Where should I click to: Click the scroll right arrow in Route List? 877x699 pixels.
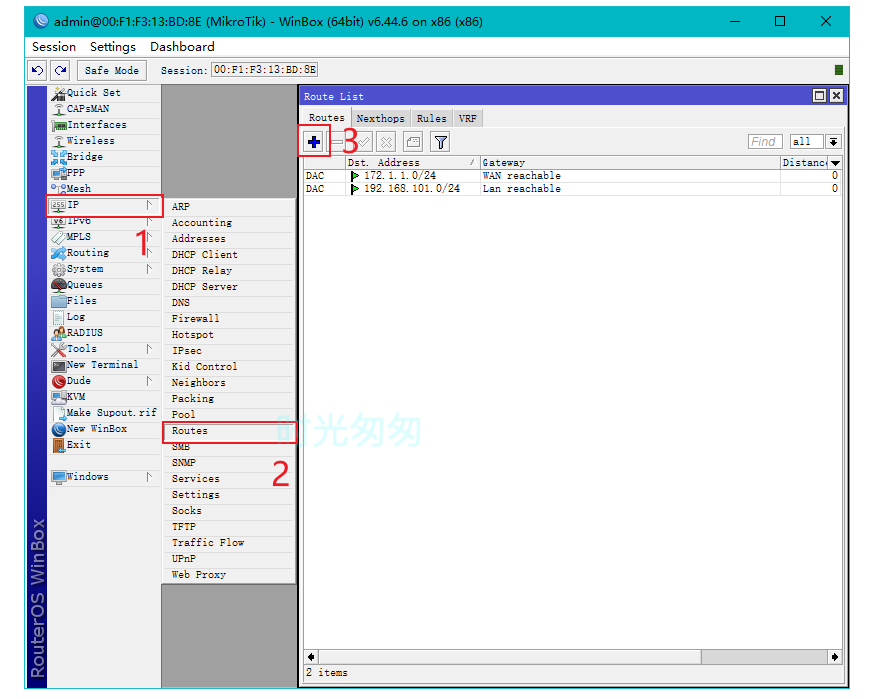pyautogui.click(x=834, y=657)
